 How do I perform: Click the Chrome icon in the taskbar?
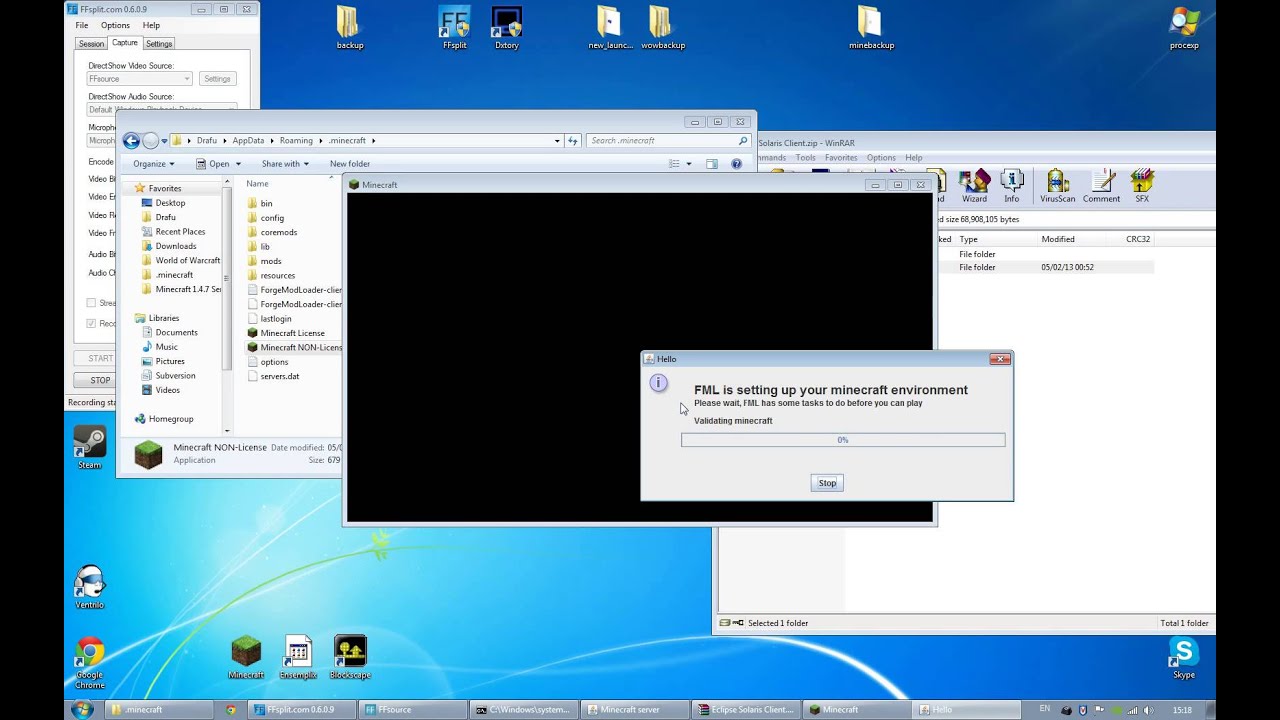(x=231, y=710)
